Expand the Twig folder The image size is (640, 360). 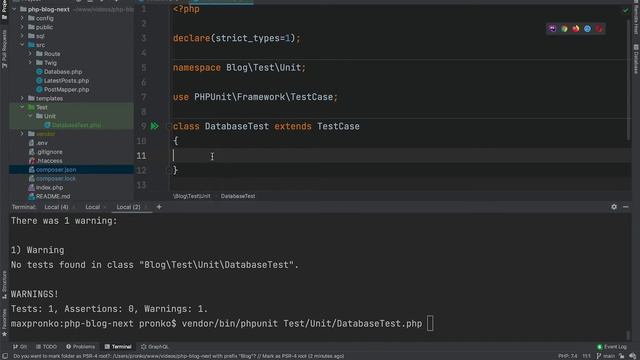tap(30, 62)
